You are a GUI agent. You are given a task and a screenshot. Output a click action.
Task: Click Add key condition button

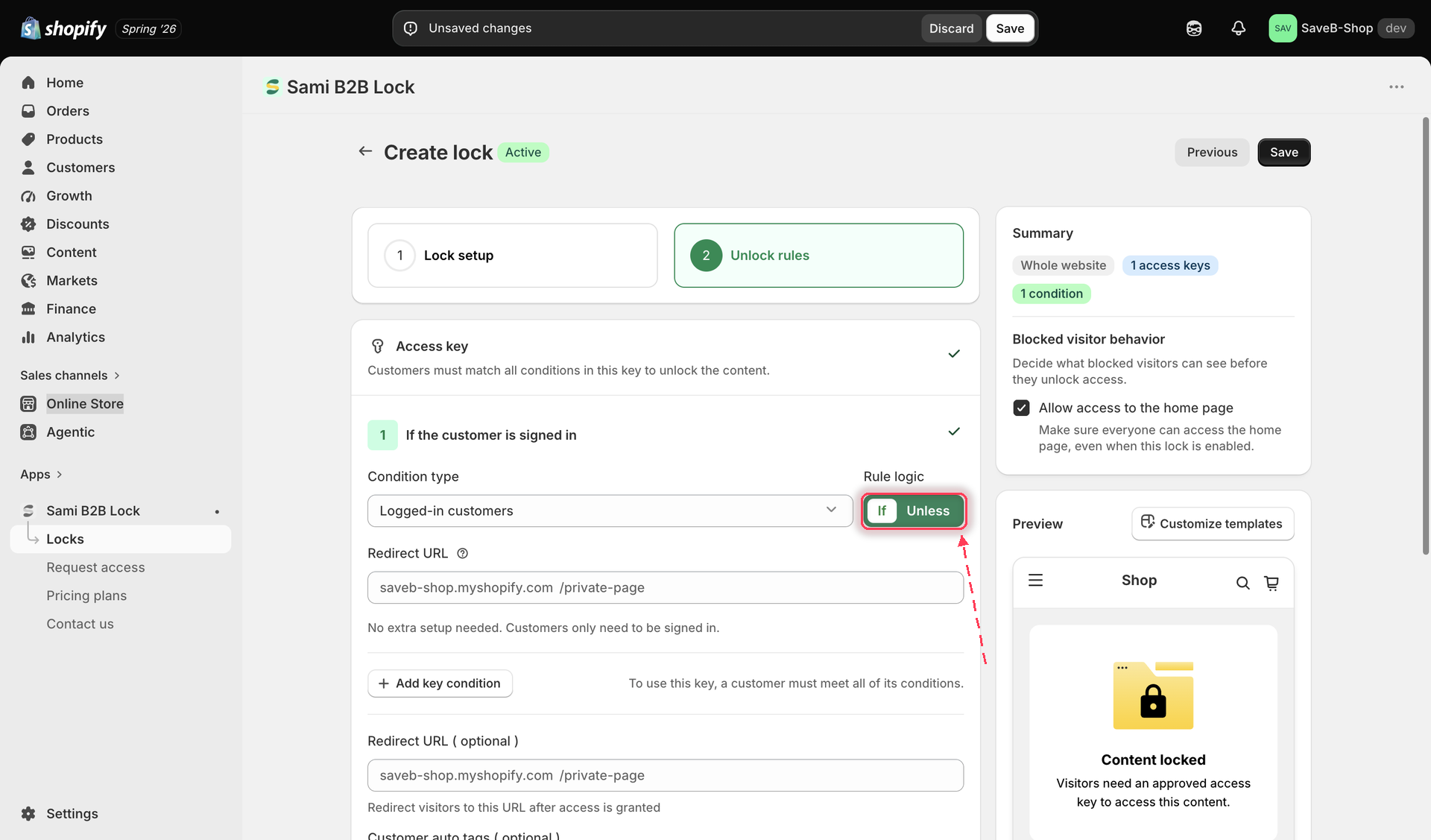(440, 683)
